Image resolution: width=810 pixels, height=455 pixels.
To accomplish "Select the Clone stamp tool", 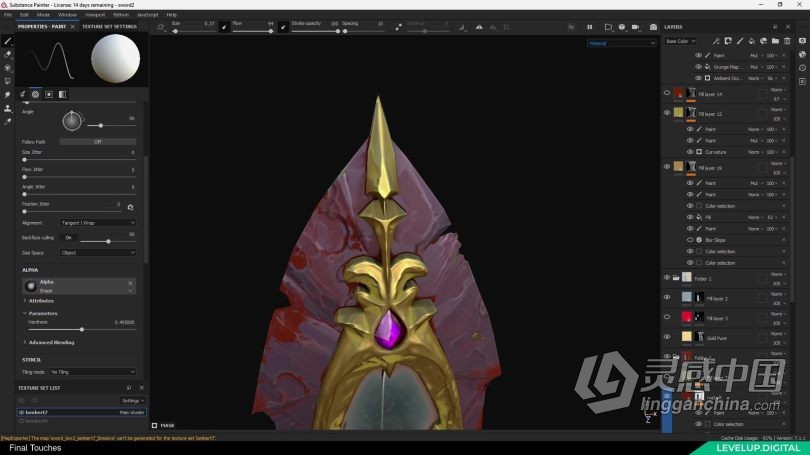I will [x=7, y=108].
